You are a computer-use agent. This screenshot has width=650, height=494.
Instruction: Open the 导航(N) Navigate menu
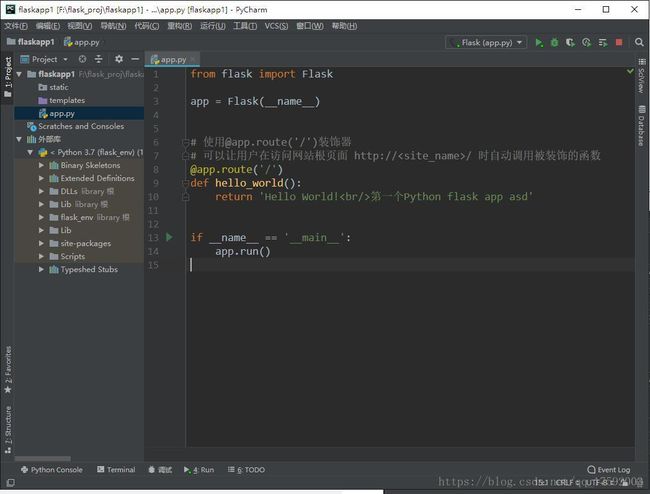[x=113, y=26]
